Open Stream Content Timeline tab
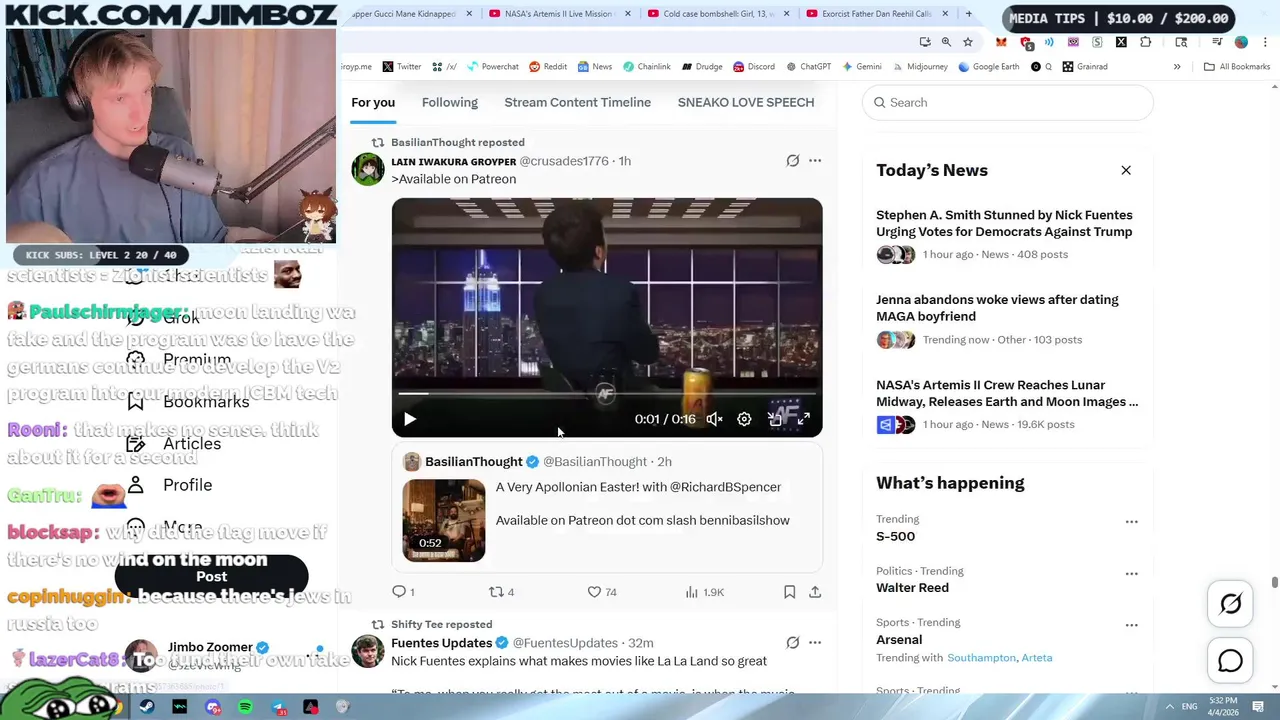 tap(578, 102)
